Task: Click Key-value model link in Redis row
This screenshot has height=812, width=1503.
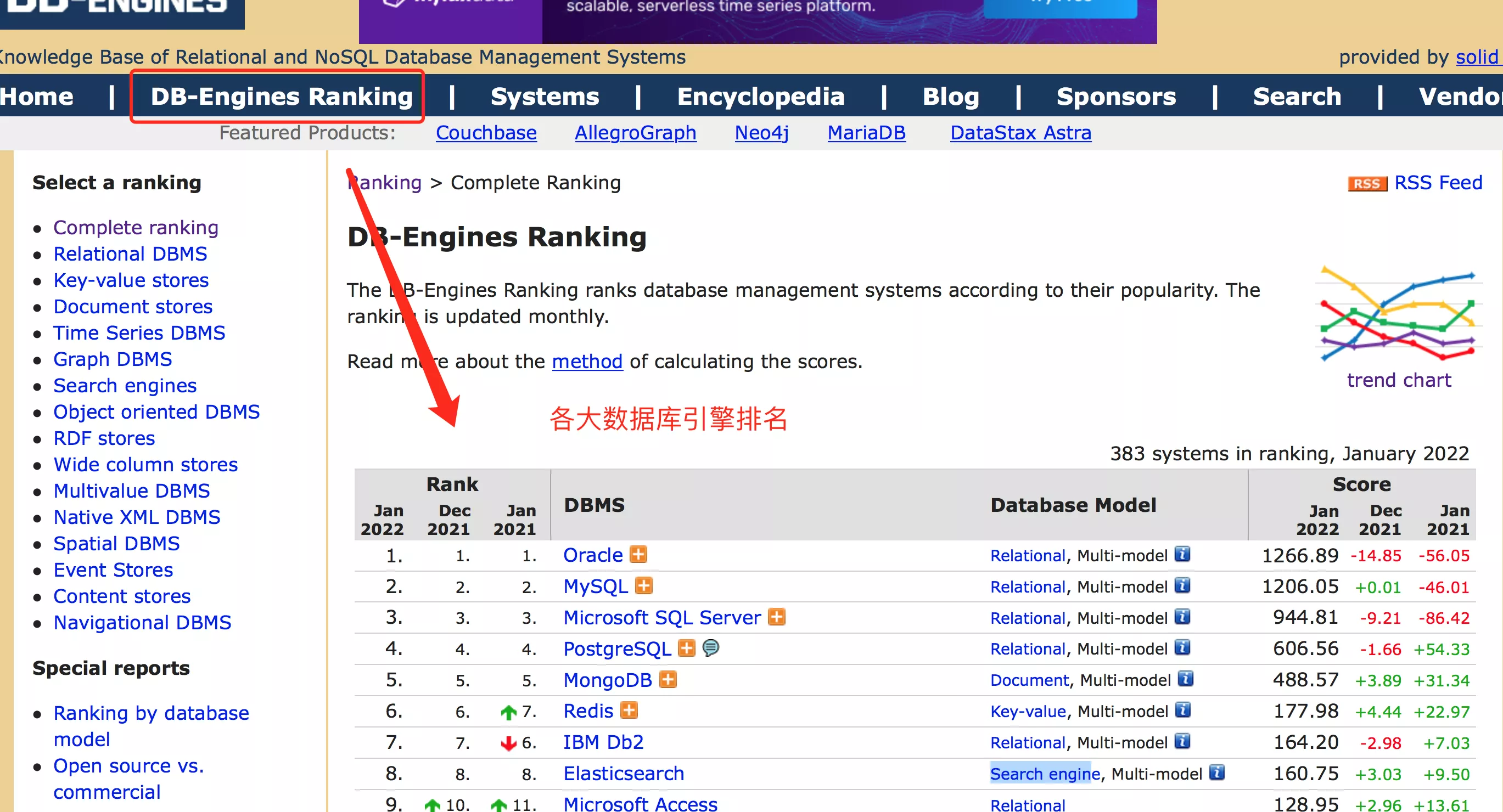Action: coord(1028,712)
